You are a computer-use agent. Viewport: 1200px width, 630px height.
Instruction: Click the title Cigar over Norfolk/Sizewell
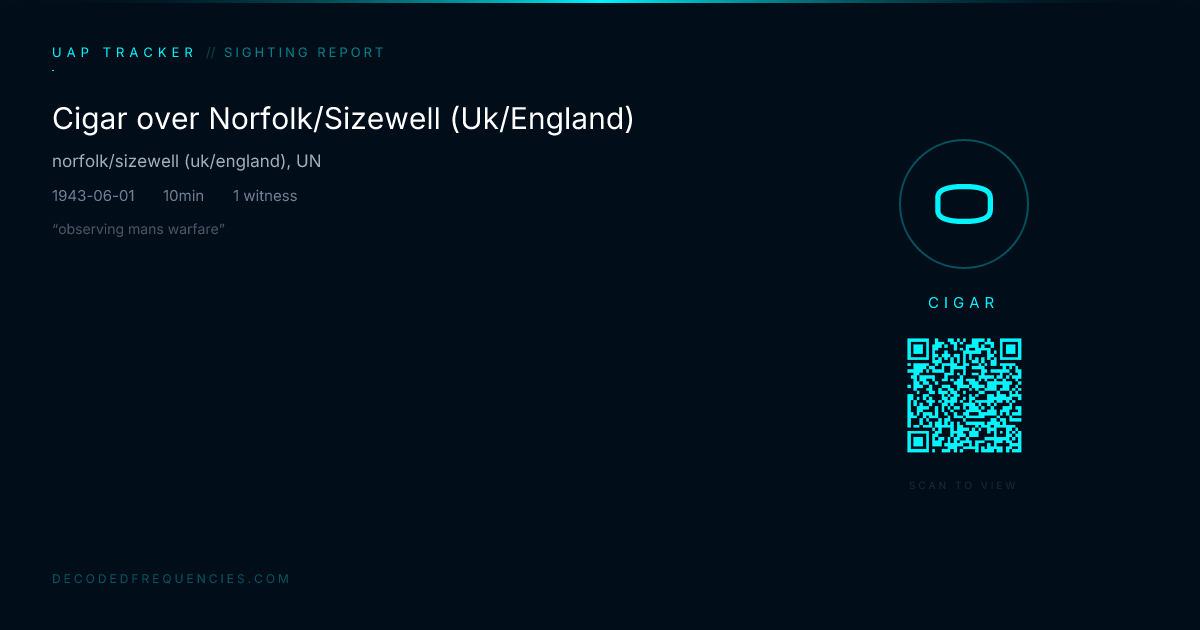[x=343, y=119]
